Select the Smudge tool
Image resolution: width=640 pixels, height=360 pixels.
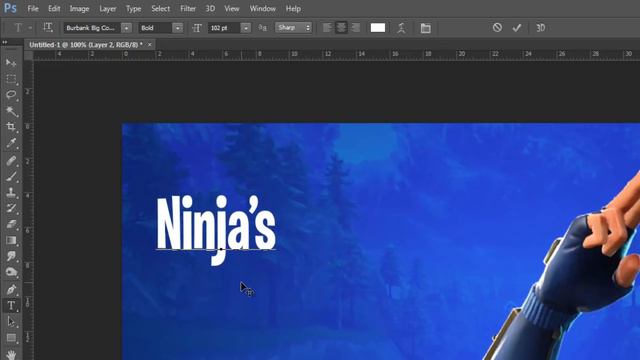click(11, 256)
